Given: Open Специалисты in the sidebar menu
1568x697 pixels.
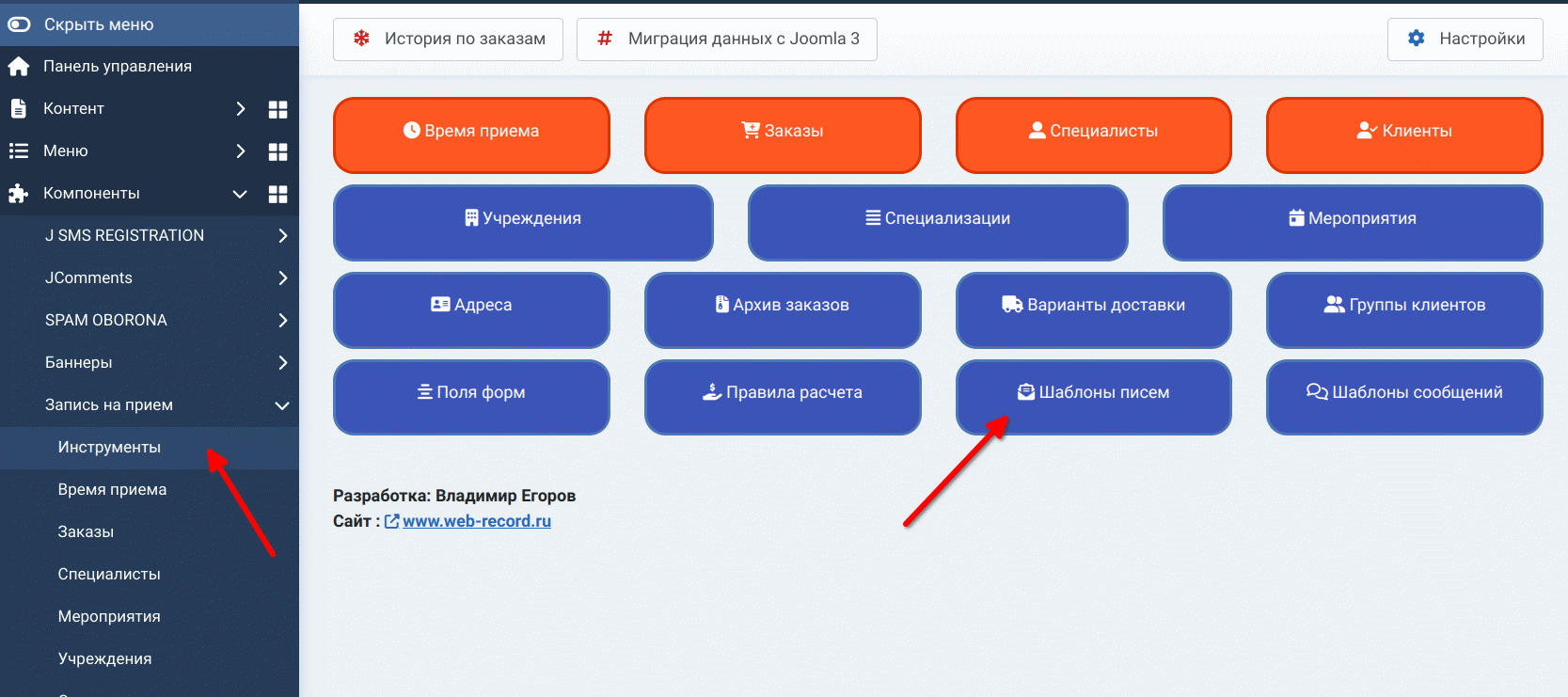Looking at the screenshot, I should (109, 575).
